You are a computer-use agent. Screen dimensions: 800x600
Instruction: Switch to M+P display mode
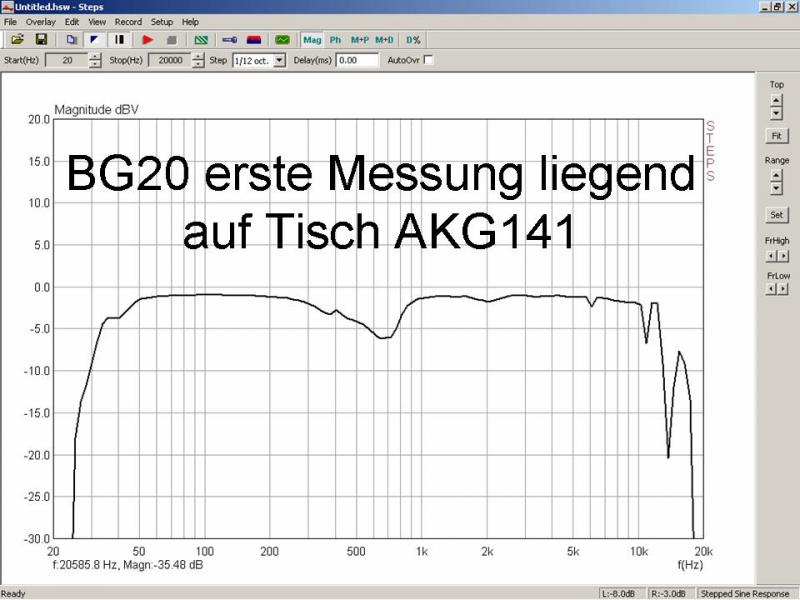click(x=360, y=40)
